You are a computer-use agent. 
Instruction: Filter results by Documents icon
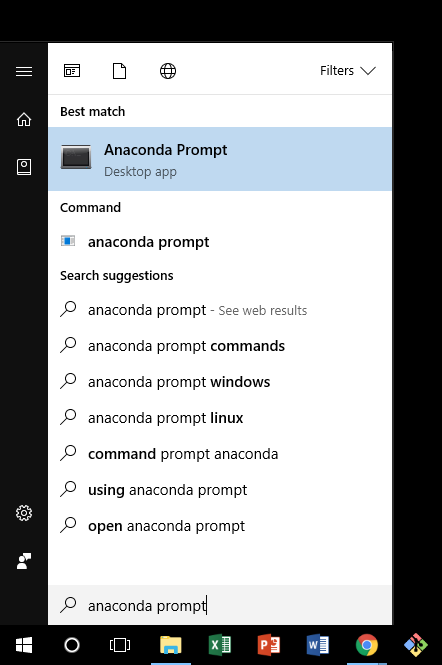(119, 71)
